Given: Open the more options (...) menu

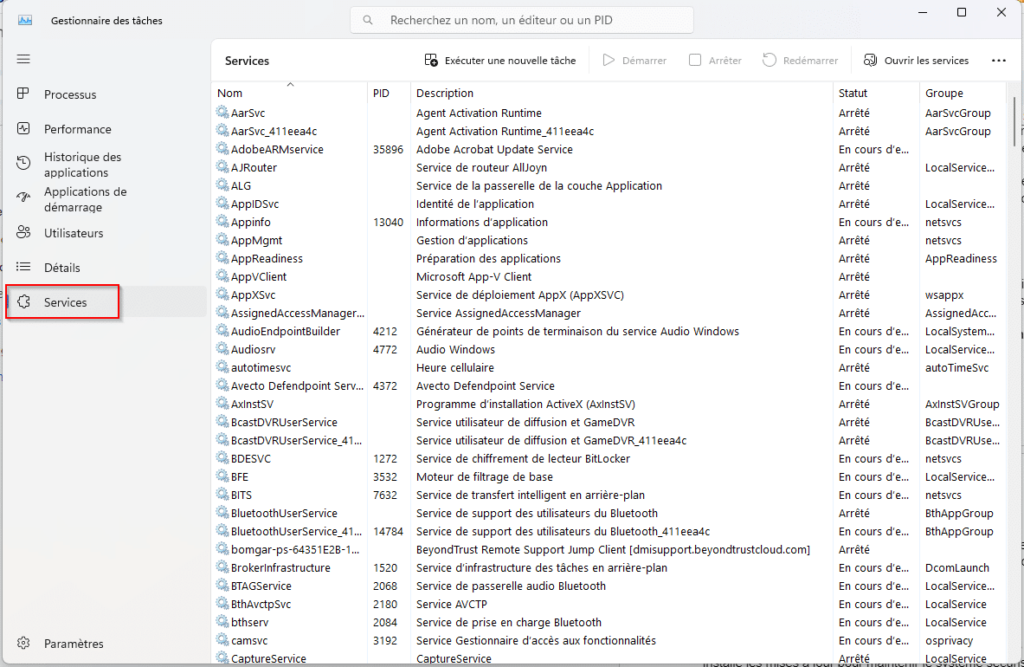Looking at the screenshot, I should [x=998, y=60].
